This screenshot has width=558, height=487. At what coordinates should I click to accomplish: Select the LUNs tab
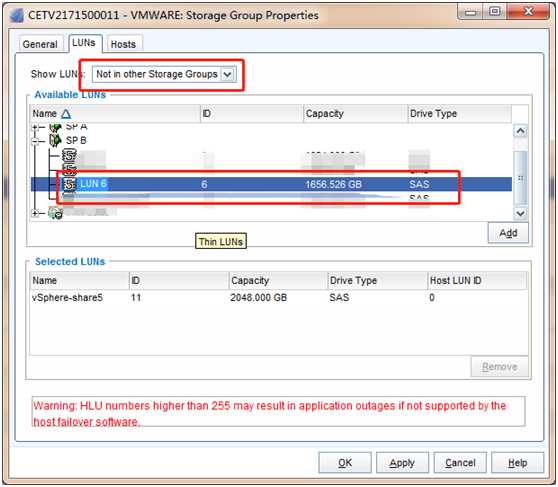point(84,43)
